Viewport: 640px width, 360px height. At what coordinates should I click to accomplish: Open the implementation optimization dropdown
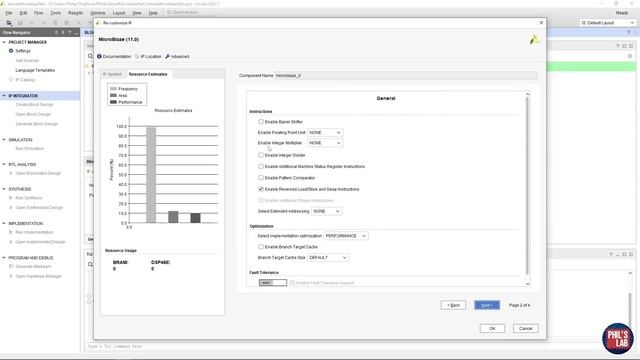pyautogui.click(x=346, y=236)
